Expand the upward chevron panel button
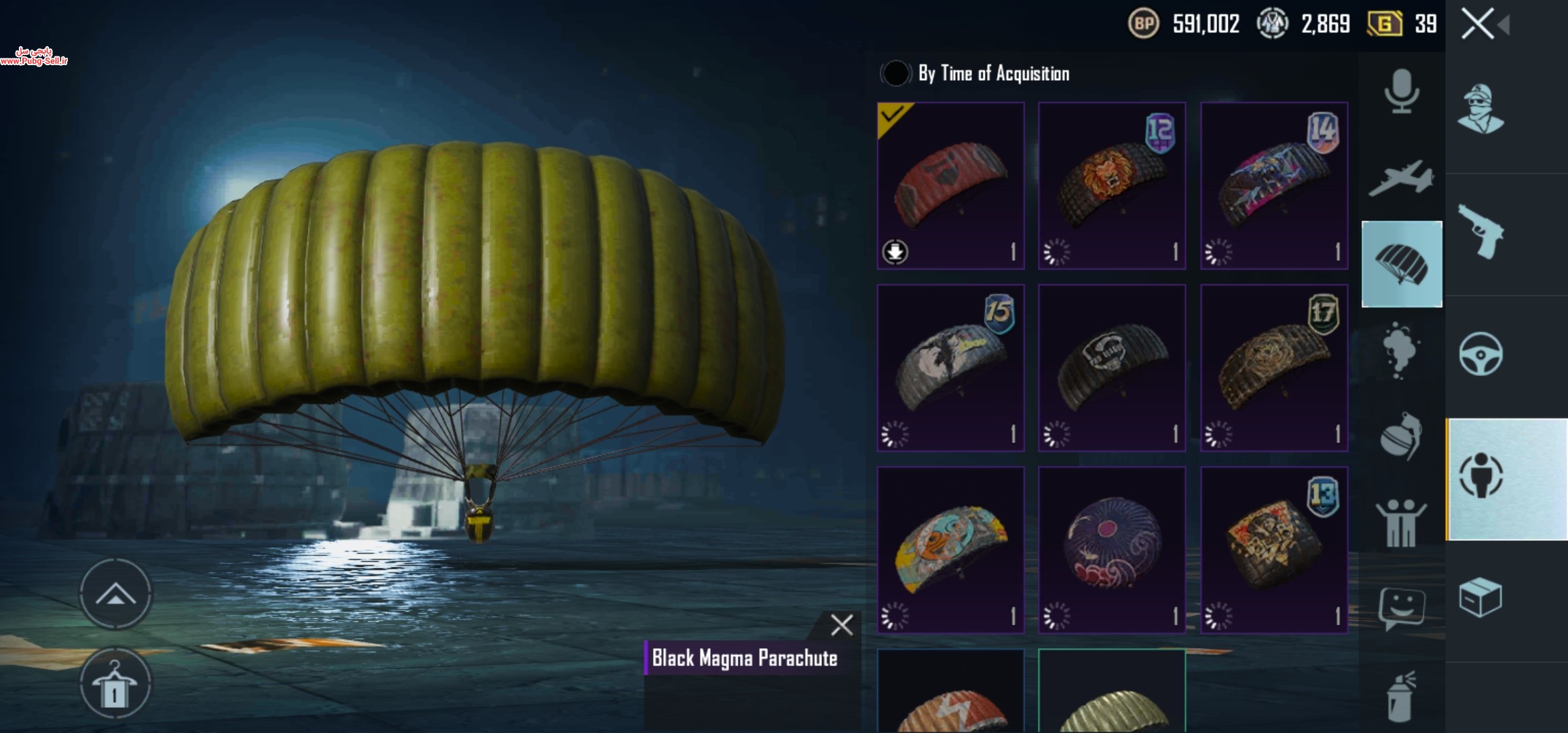Viewport: 1568px width, 733px height. pos(115,595)
